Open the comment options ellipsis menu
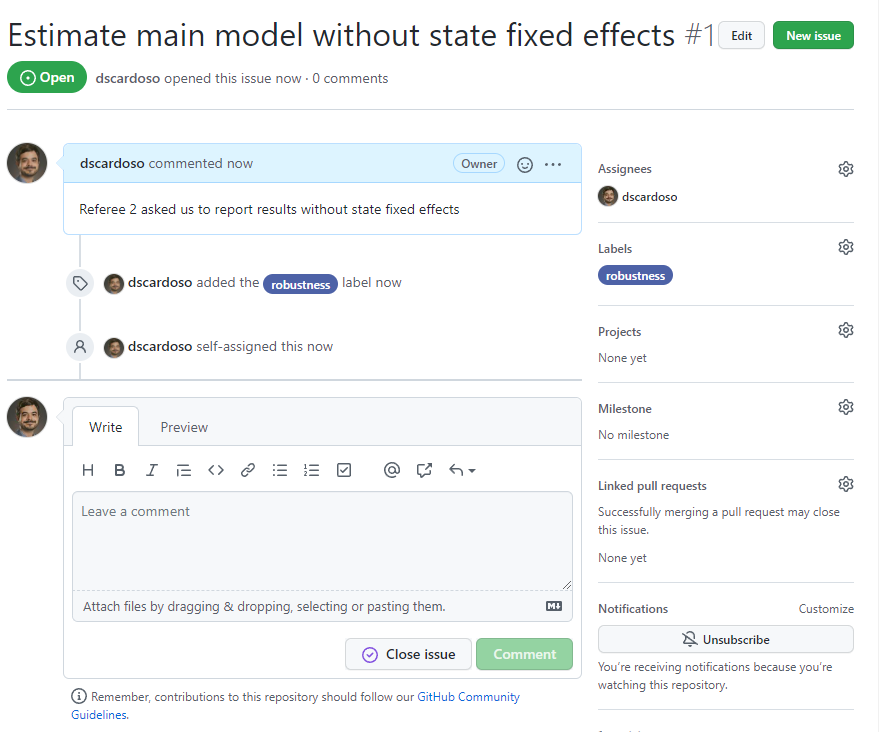Viewport: 879px width, 732px height. pos(553,164)
